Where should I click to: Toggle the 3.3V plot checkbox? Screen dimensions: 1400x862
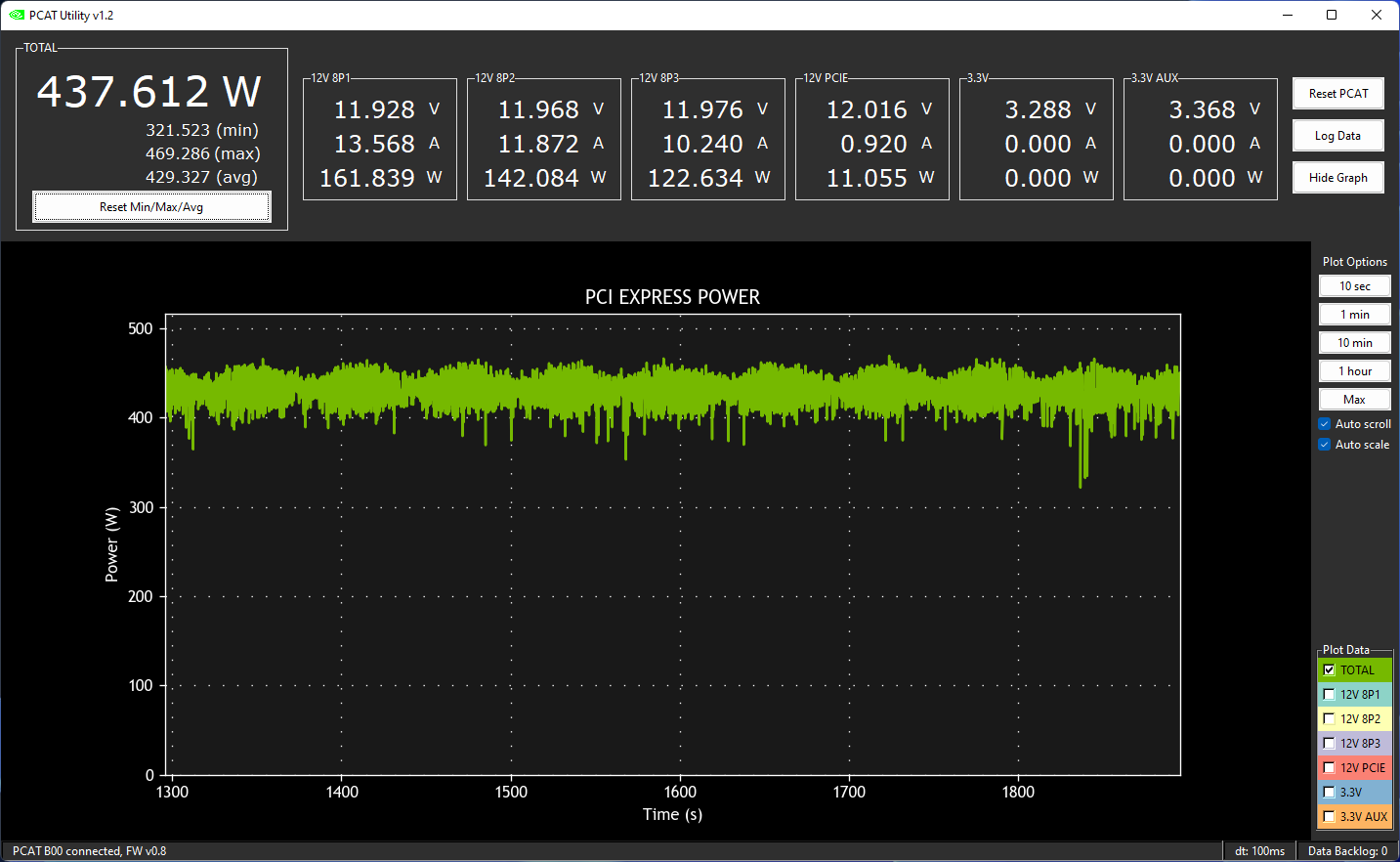tap(1329, 793)
